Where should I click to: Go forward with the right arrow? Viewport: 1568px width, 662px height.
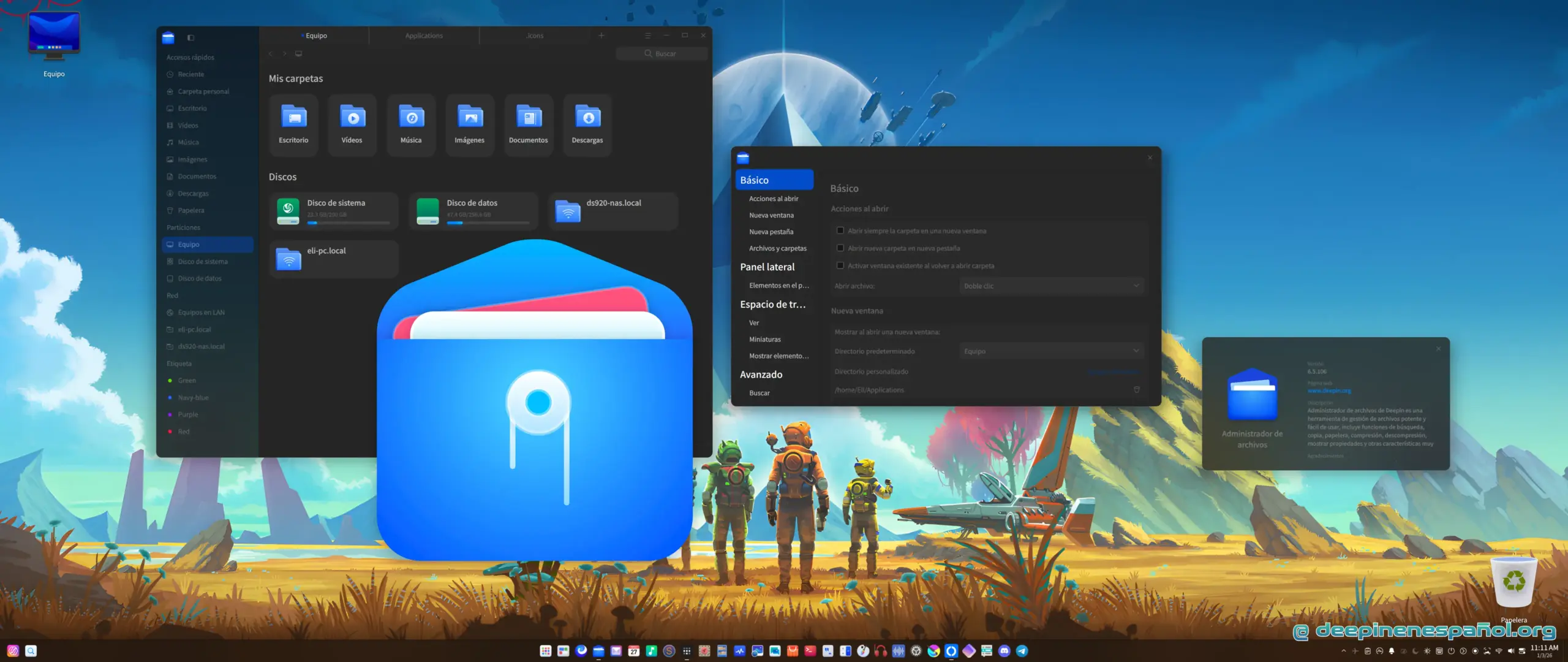(285, 54)
